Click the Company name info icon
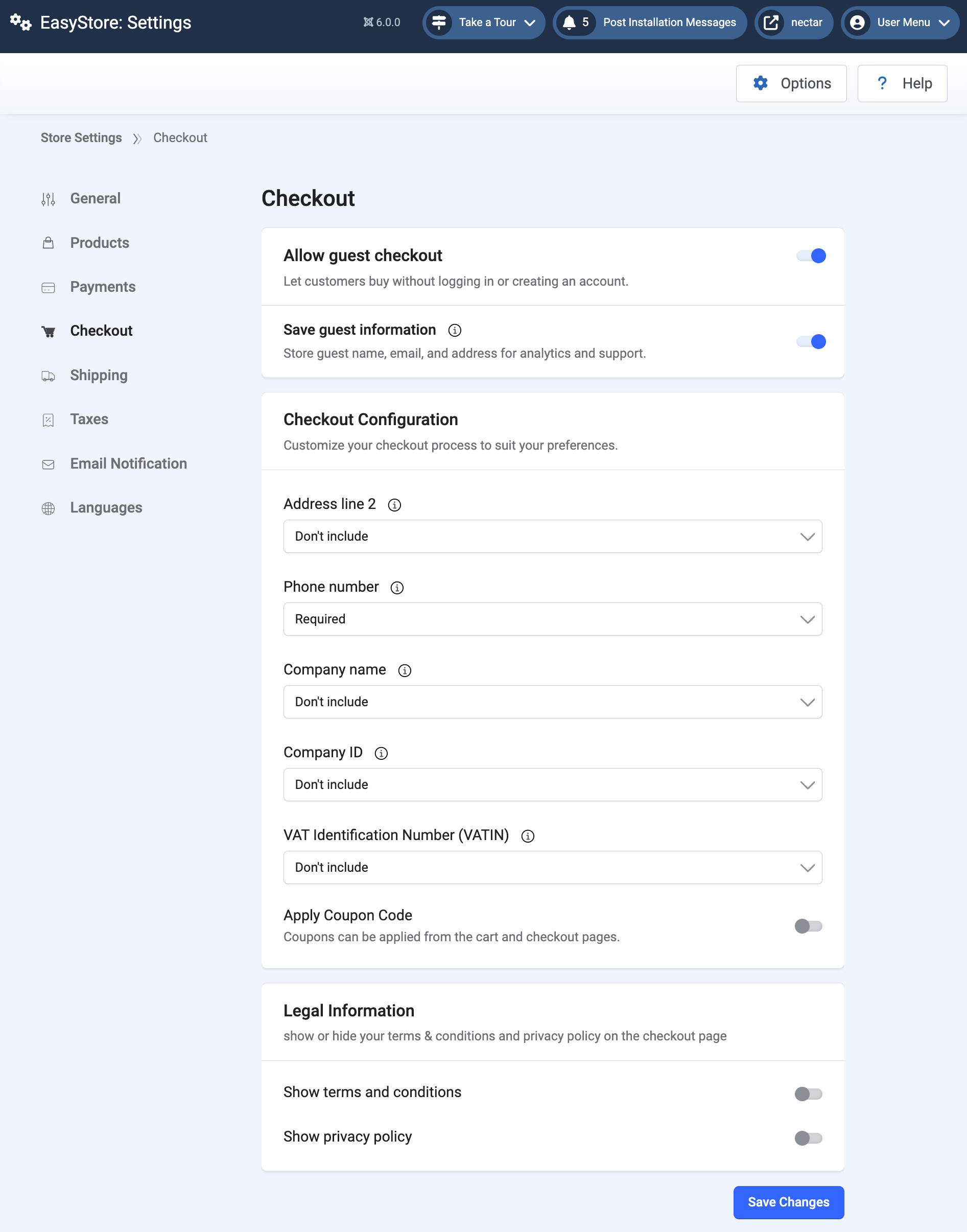Image resolution: width=967 pixels, height=1232 pixels. click(405, 670)
